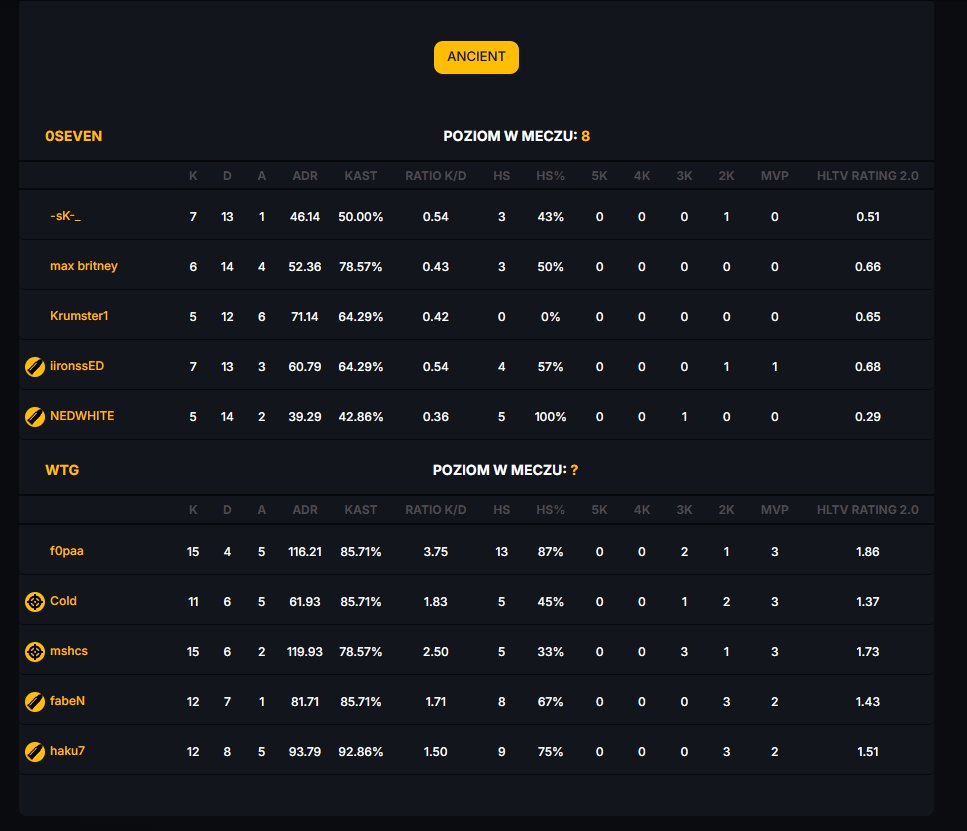The height and width of the screenshot is (831, 967).
Task: Click the 3K column header in WTG table
Action: [684, 510]
